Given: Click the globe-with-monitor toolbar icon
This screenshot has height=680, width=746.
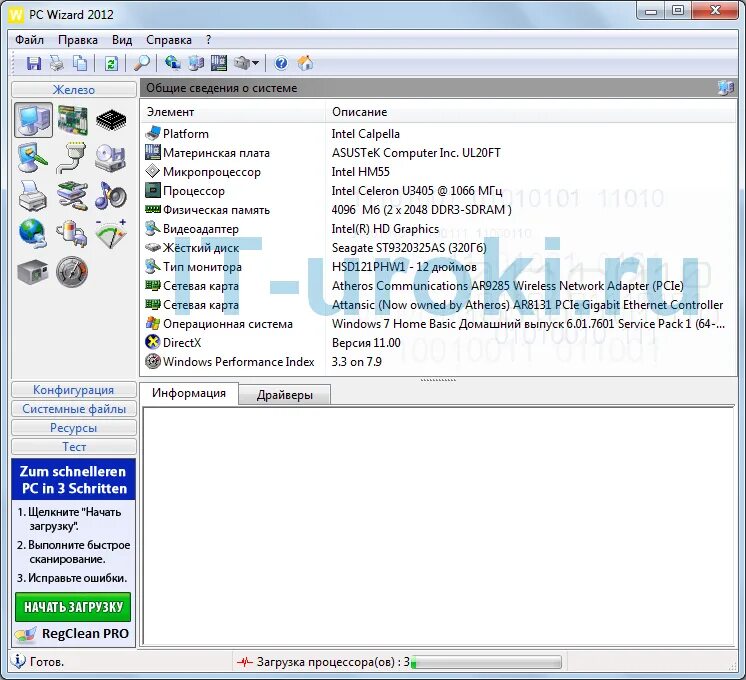Looking at the screenshot, I should 172,63.
